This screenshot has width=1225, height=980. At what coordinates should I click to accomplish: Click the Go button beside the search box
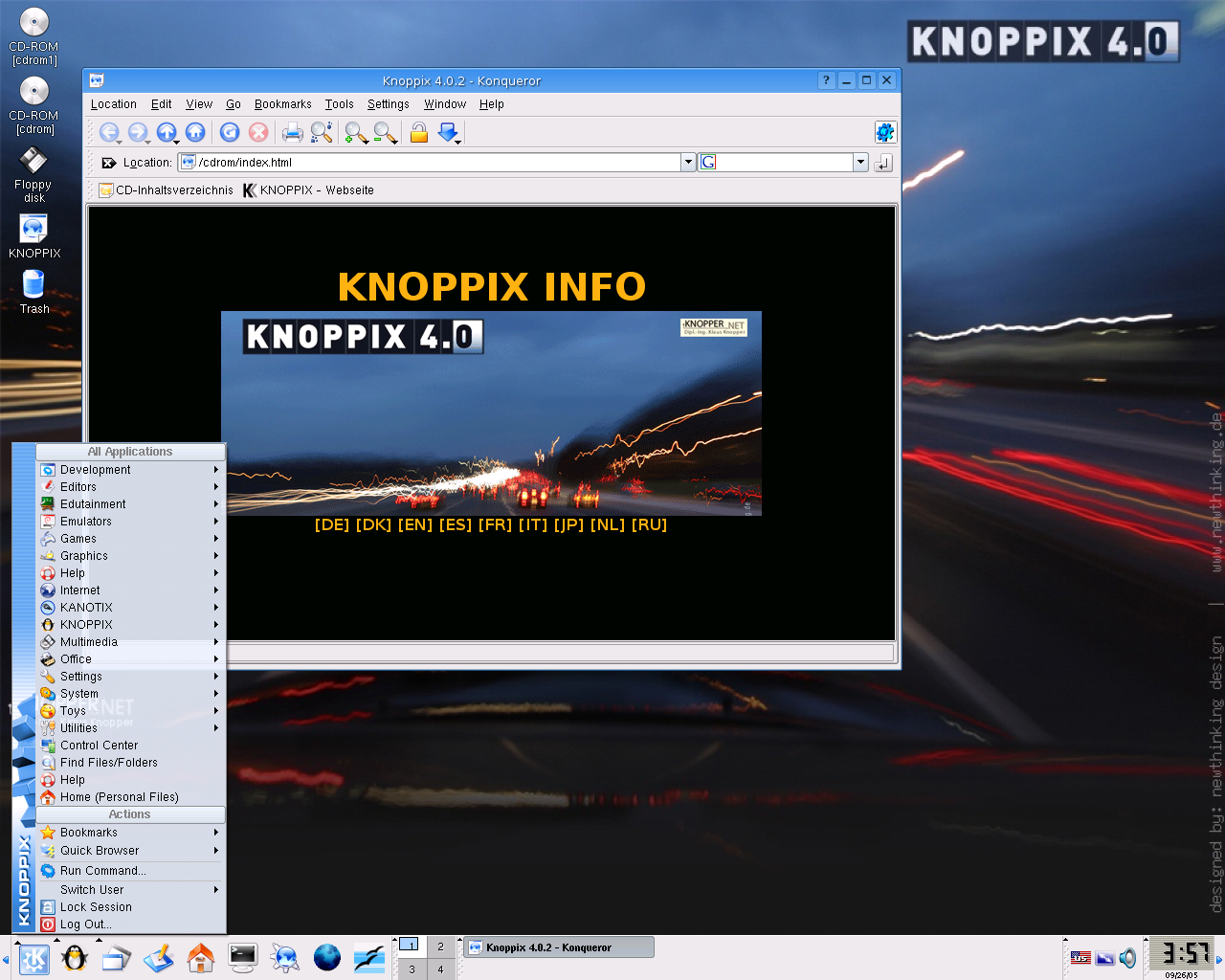point(883,163)
